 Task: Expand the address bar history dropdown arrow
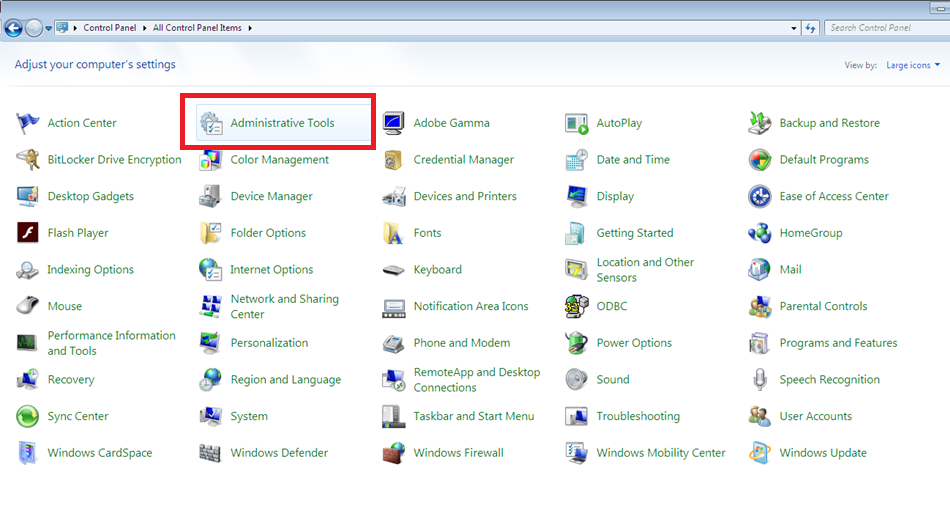[x=794, y=28]
